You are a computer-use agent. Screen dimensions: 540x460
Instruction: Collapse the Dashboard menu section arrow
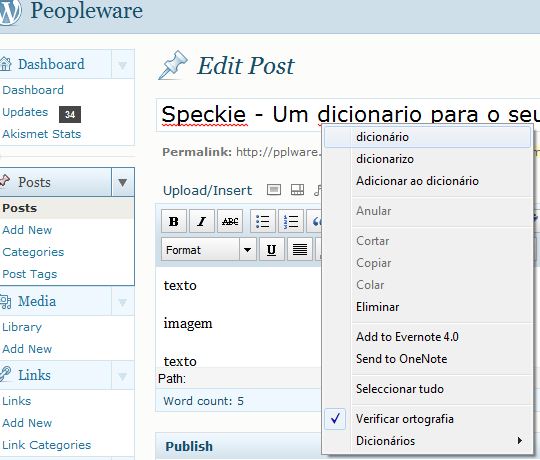pos(122,64)
